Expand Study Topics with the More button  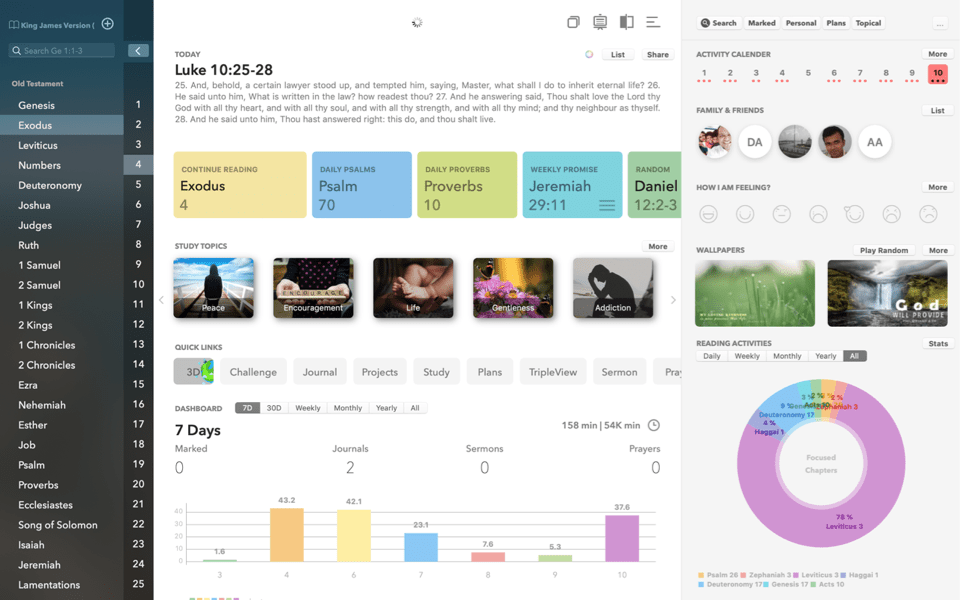click(x=657, y=246)
